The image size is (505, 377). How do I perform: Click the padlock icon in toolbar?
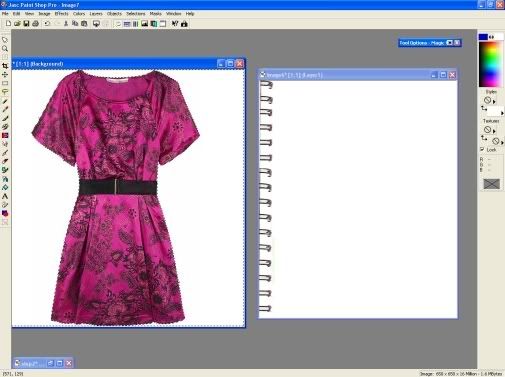tap(184, 24)
